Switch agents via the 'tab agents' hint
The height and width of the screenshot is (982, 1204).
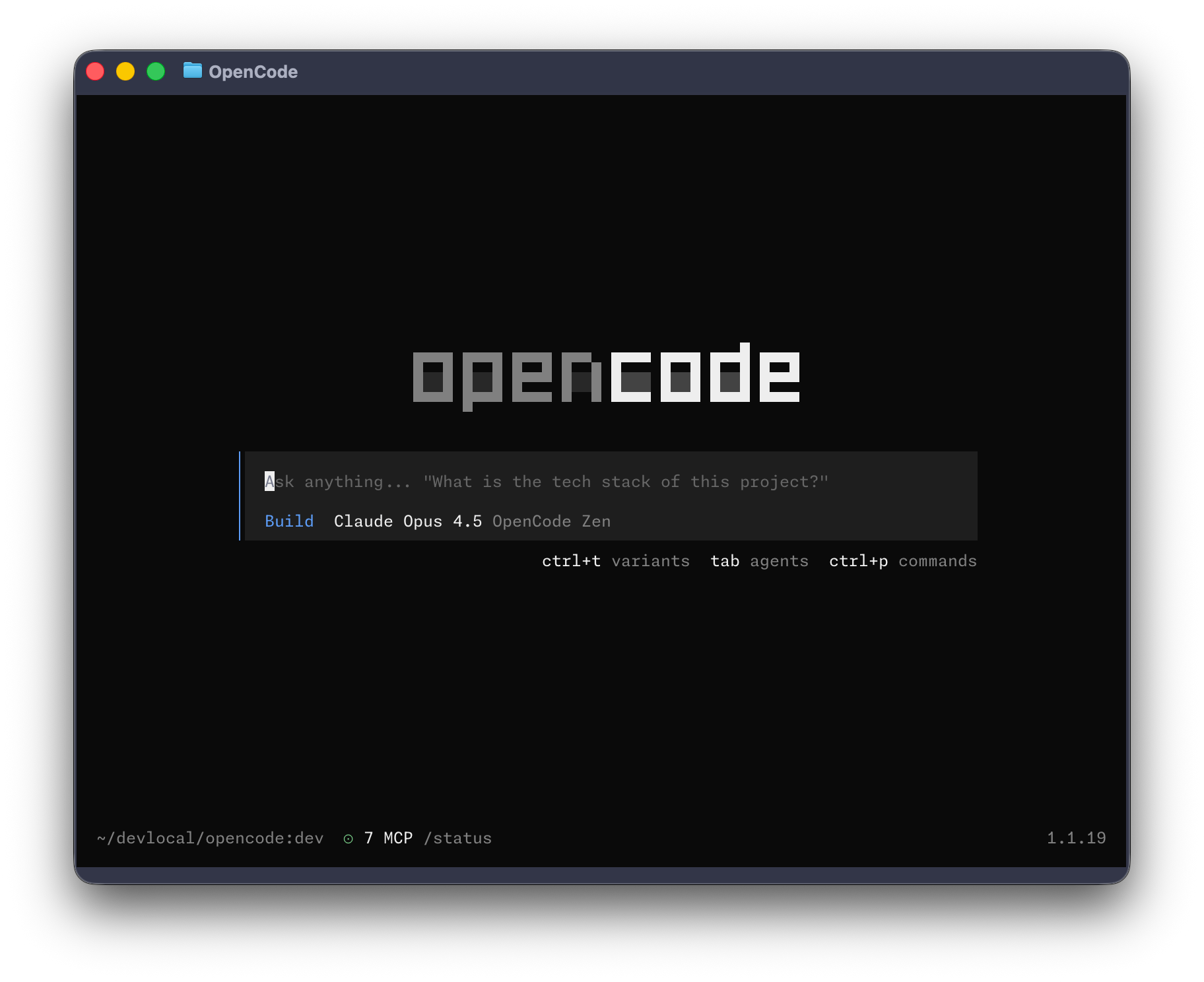[x=759, y=561]
